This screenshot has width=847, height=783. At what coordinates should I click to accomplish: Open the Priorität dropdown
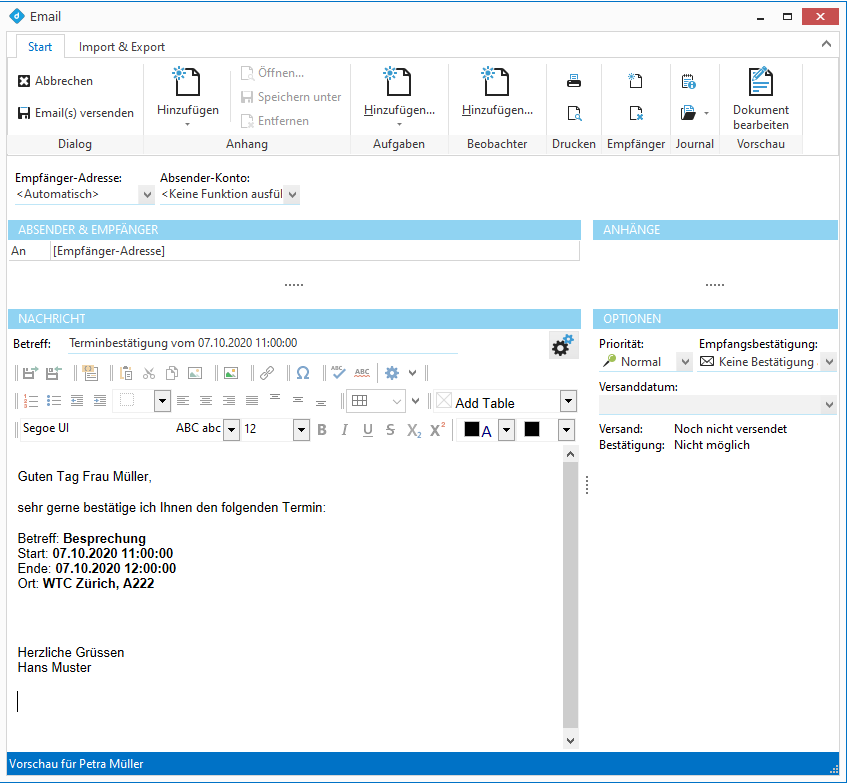(685, 361)
